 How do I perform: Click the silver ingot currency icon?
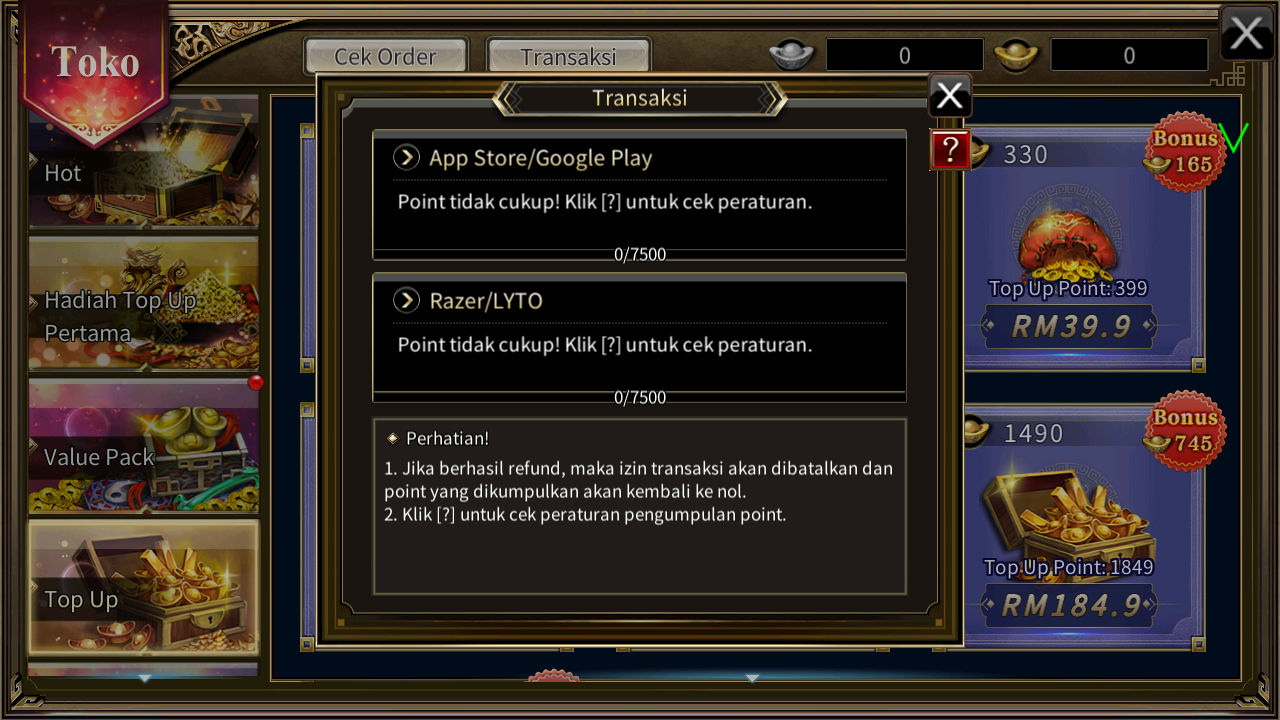(x=792, y=55)
